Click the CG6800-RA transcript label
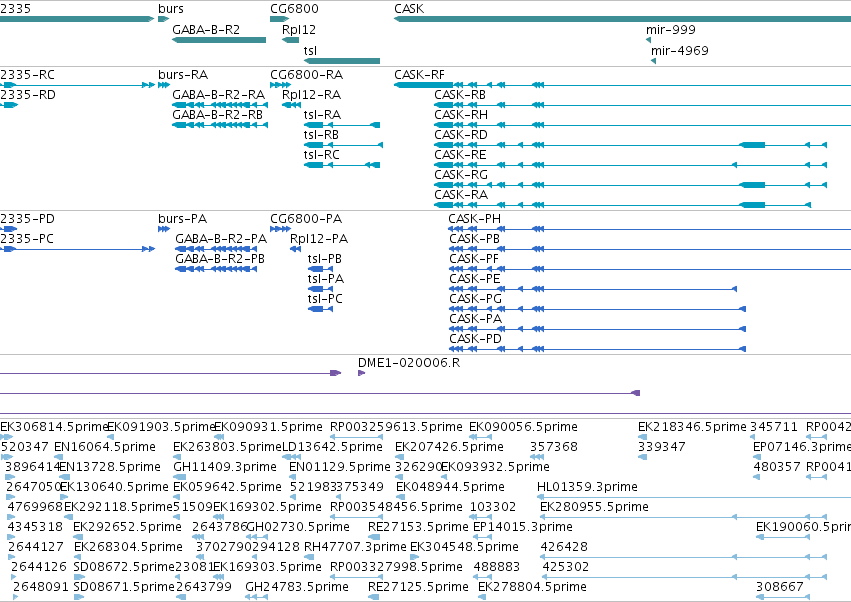The image size is (851, 602). [306, 75]
